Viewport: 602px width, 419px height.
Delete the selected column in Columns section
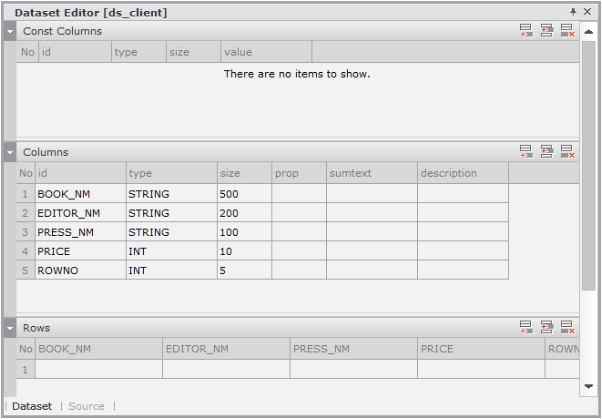pyautogui.click(x=567, y=152)
